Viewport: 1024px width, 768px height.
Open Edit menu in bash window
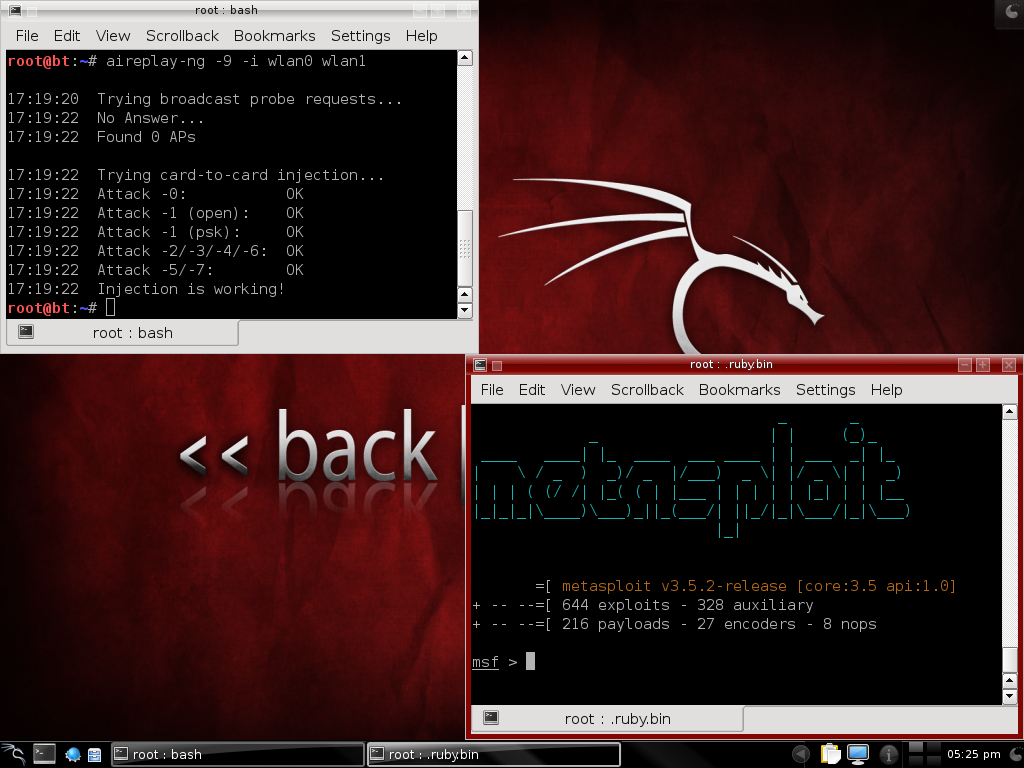(67, 36)
